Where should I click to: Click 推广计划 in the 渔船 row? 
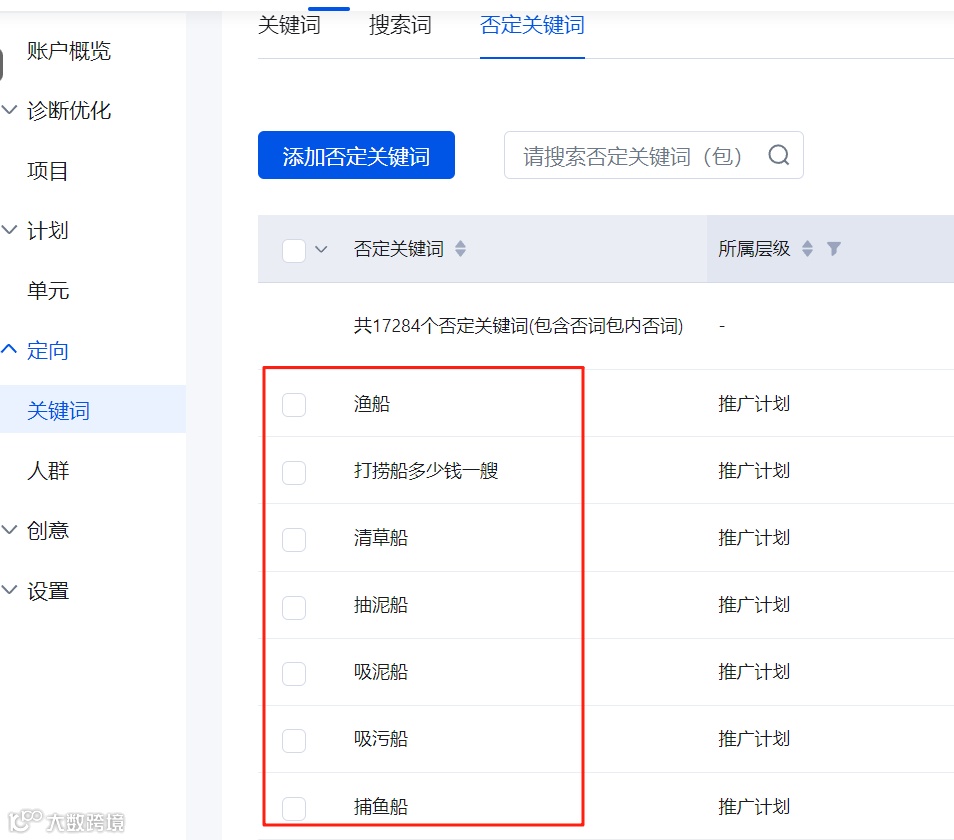coord(754,404)
